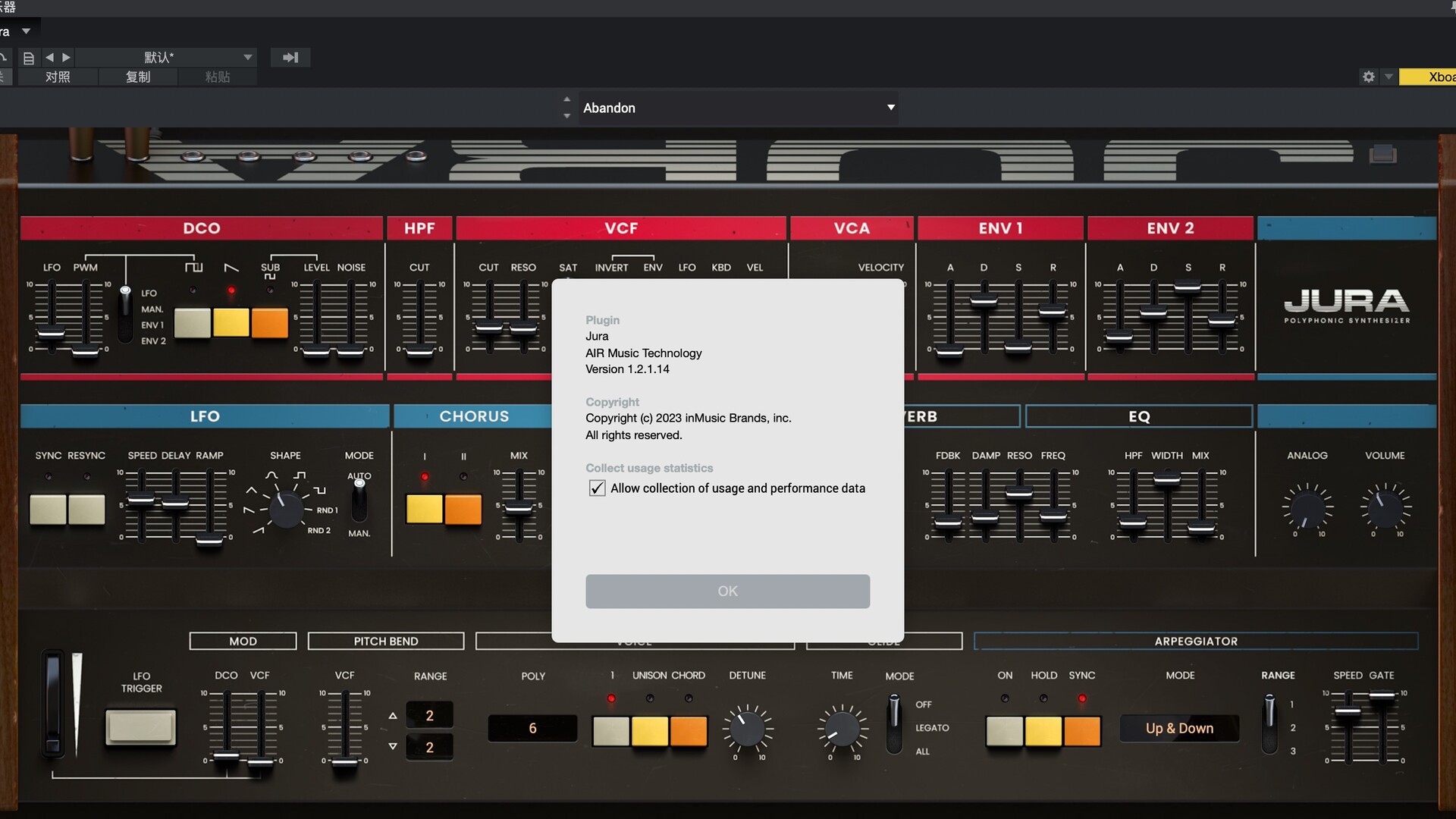Open the Abandon patch dropdown
Viewport: 1456px width, 819px height.
[x=890, y=108]
